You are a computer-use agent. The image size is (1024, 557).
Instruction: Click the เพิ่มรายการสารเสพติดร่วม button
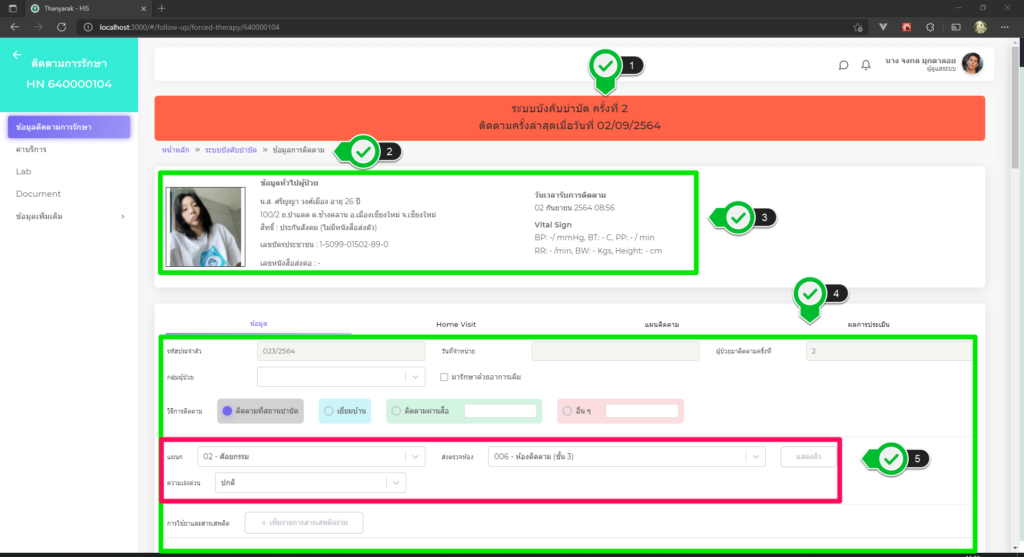303,522
